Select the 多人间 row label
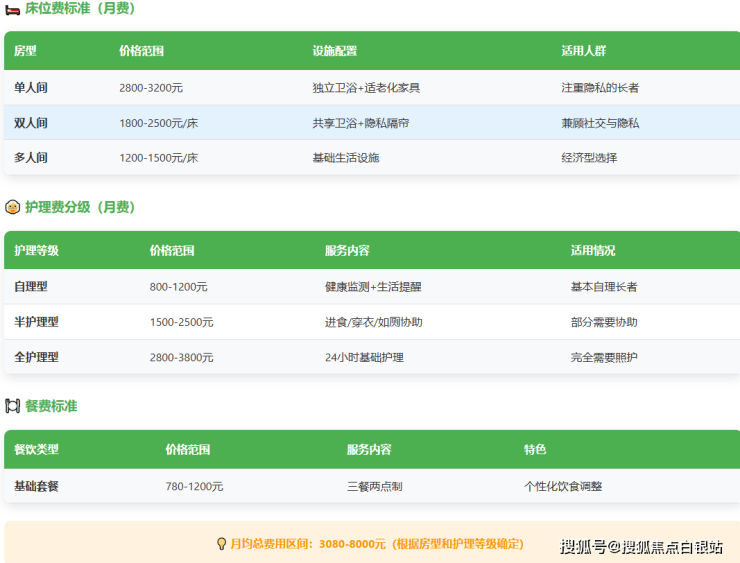 (31, 158)
